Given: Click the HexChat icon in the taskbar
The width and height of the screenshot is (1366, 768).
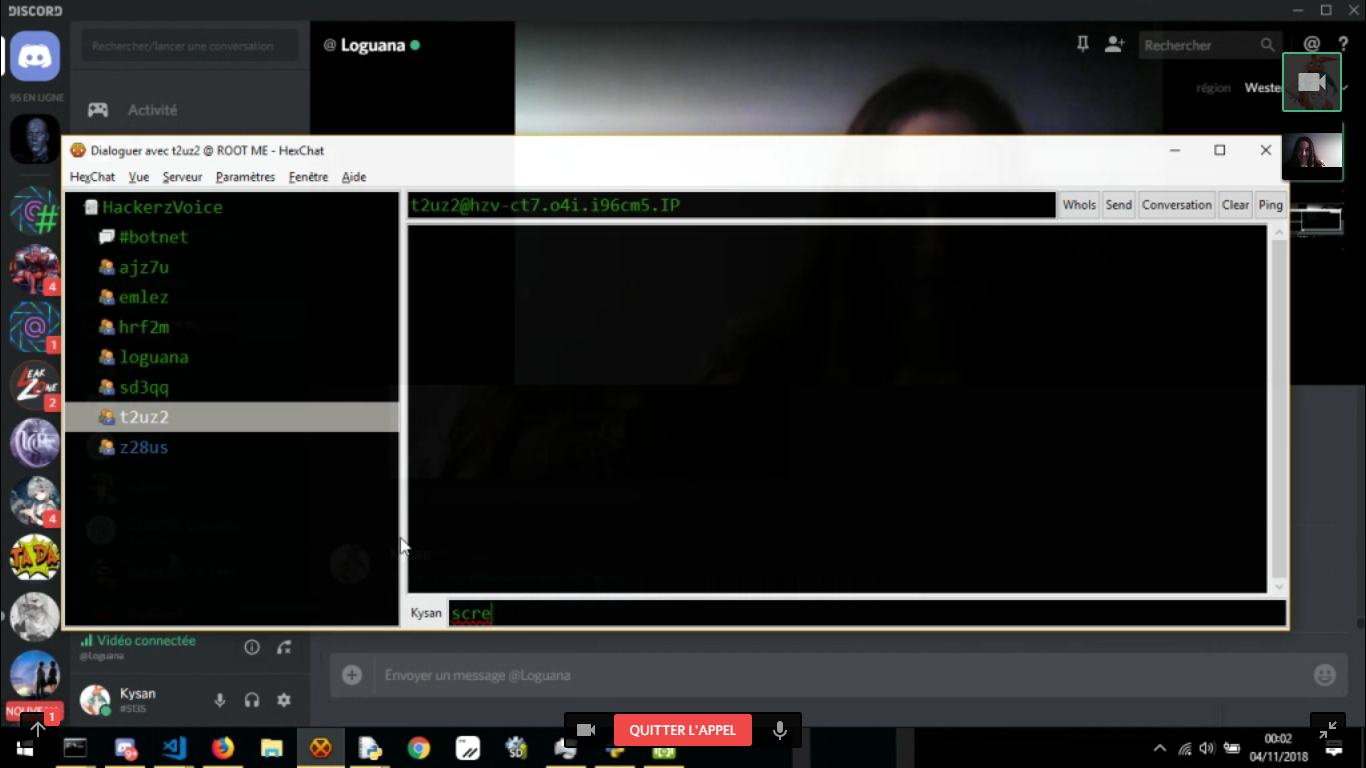Looking at the screenshot, I should [x=320, y=748].
